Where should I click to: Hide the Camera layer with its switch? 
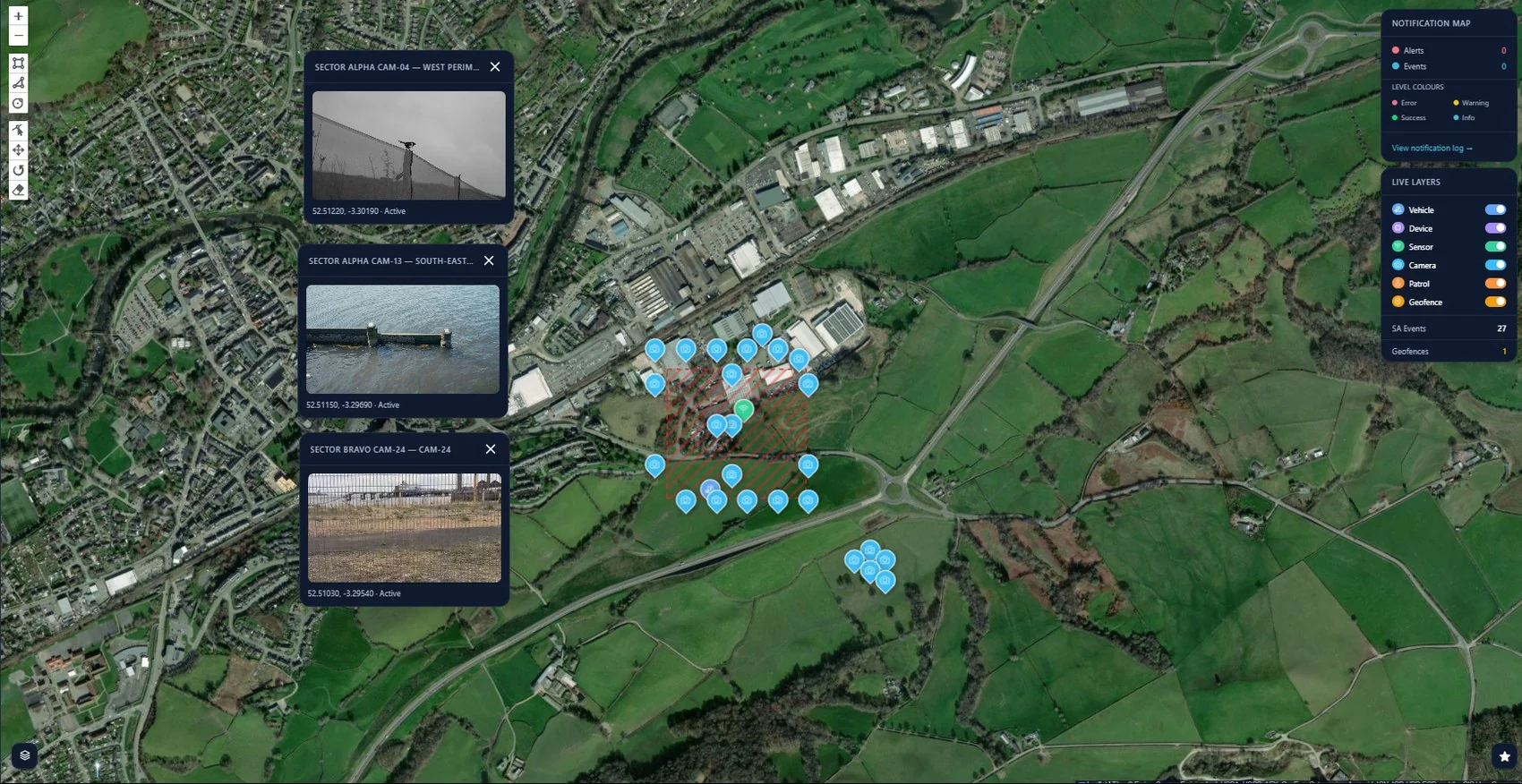point(1495,265)
